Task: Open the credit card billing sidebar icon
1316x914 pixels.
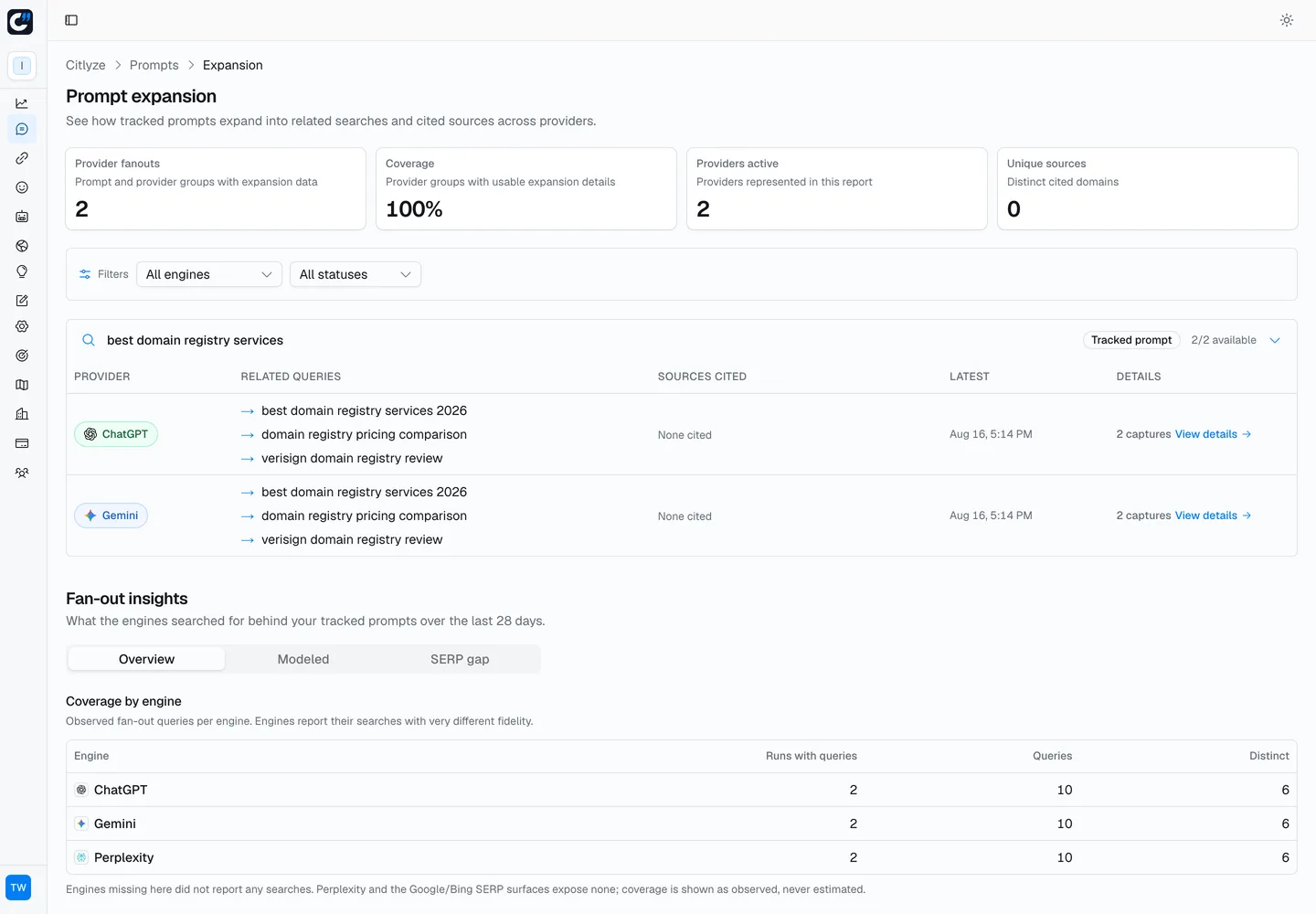Action: (x=22, y=443)
